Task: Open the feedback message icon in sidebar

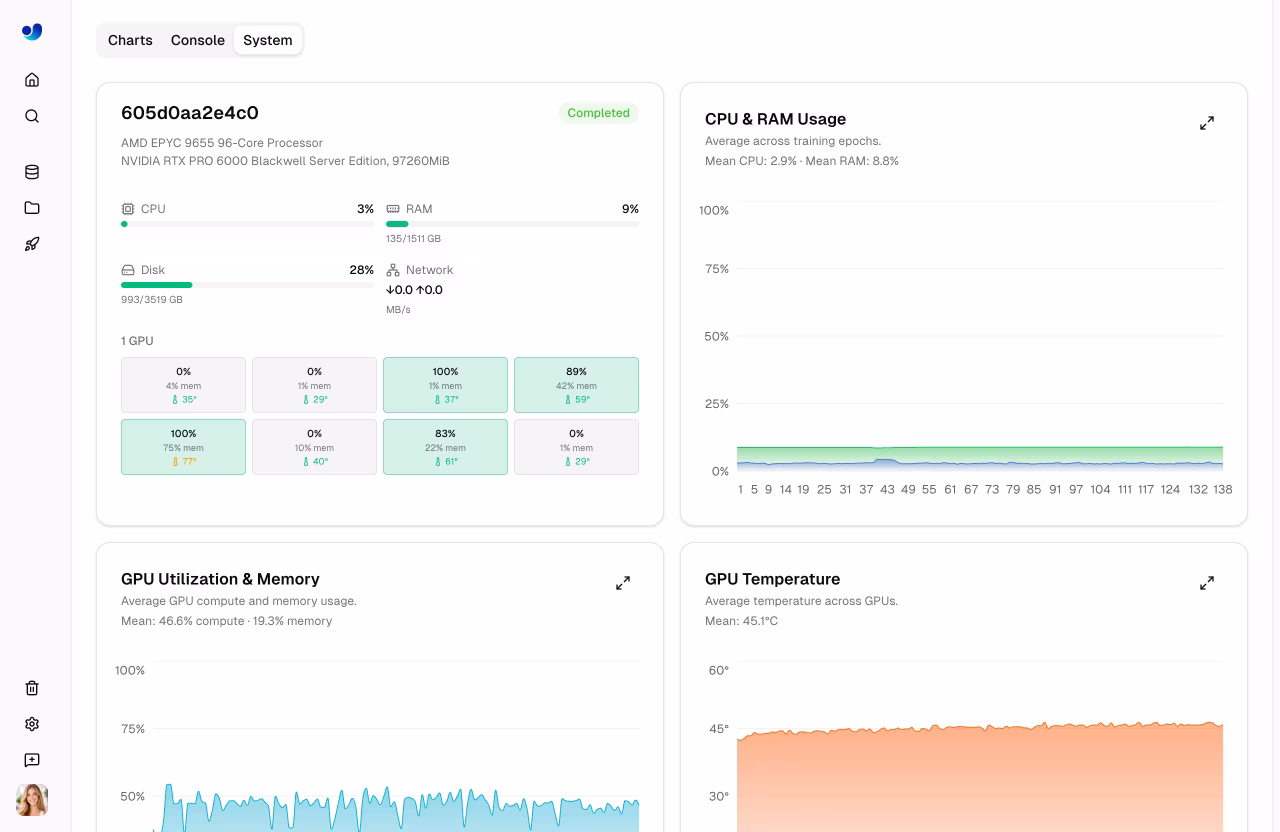Action: point(32,760)
